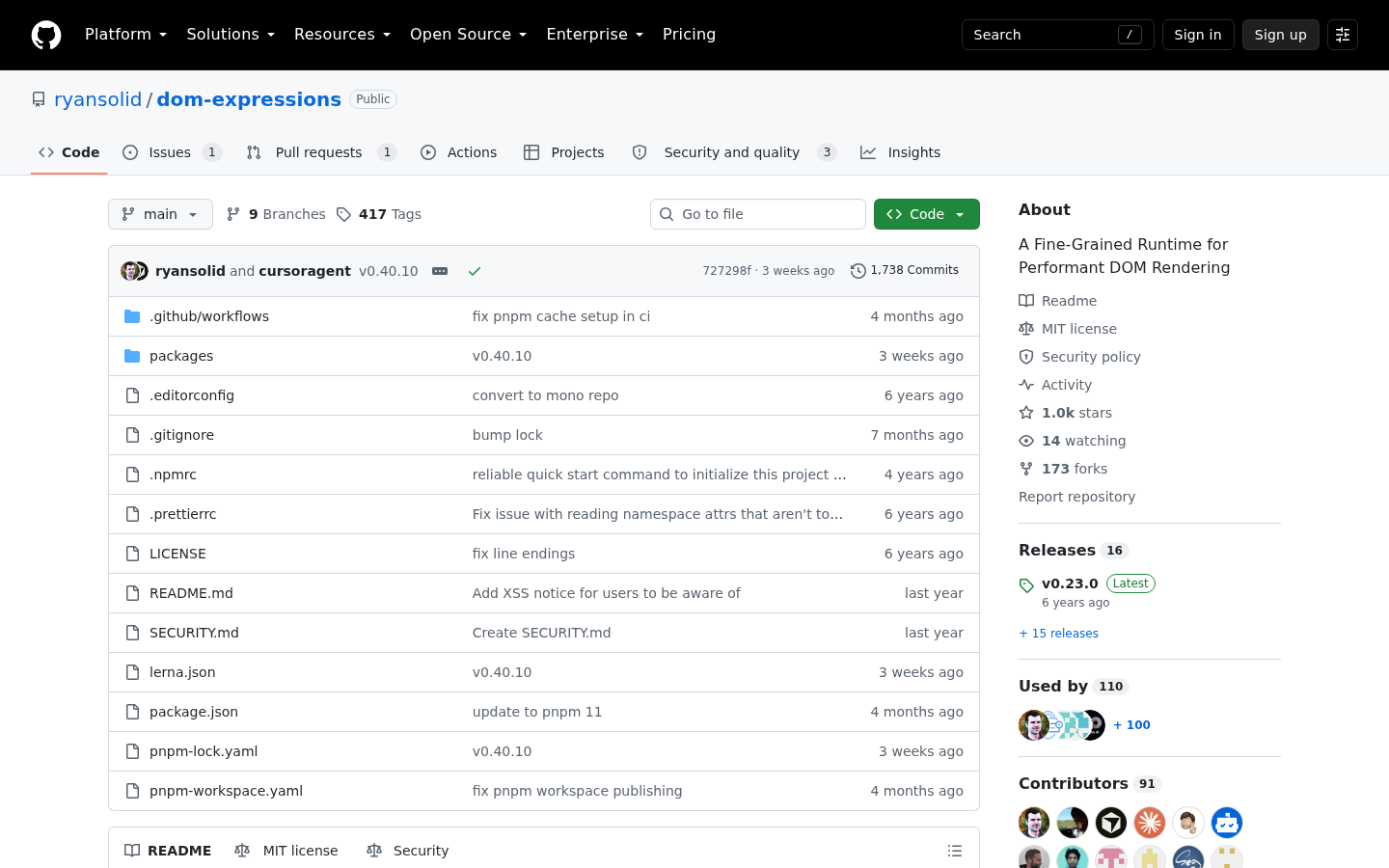
Task: Click the Sign in button
Action: click(x=1198, y=35)
